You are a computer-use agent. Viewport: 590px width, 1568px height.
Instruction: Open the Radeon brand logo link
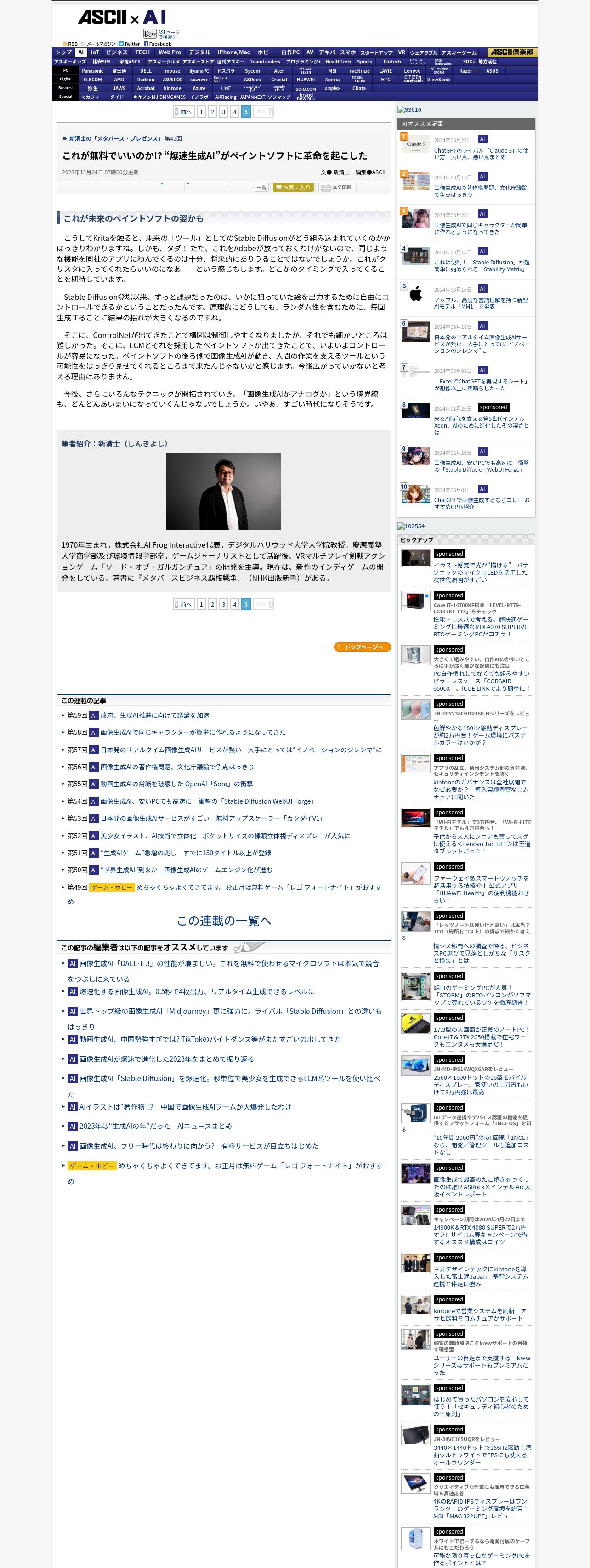(x=146, y=80)
